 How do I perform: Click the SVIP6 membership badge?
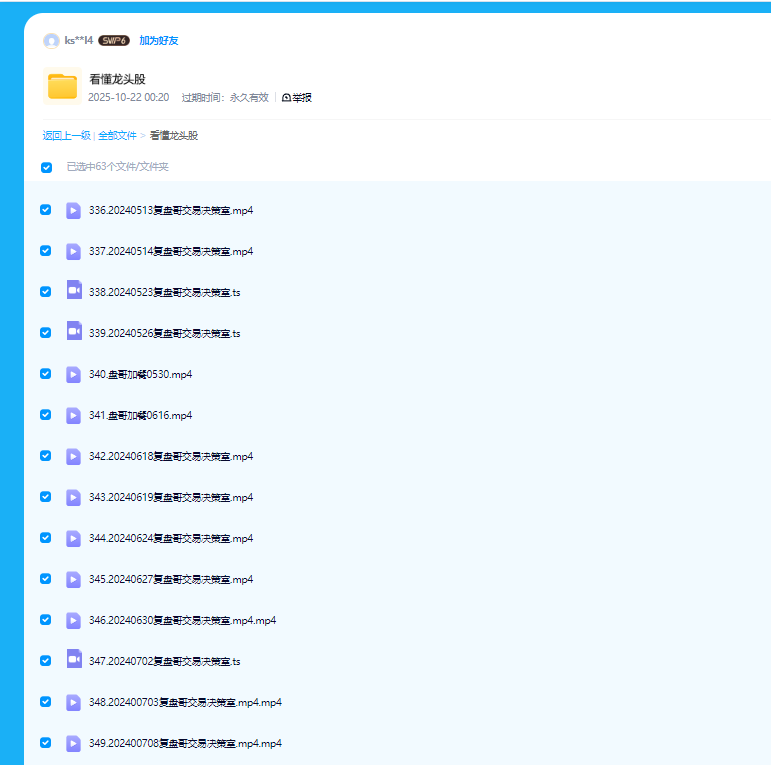[114, 41]
